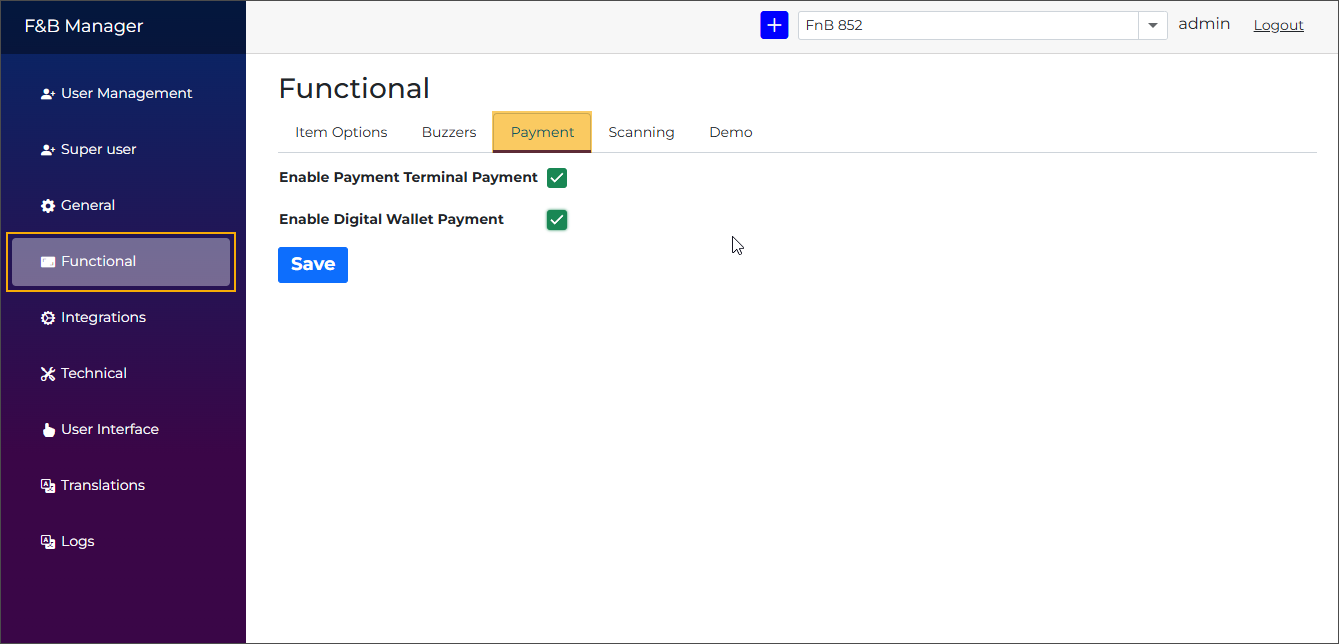Select the Technical wrench icon
This screenshot has width=1339, height=644.
tap(47, 373)
